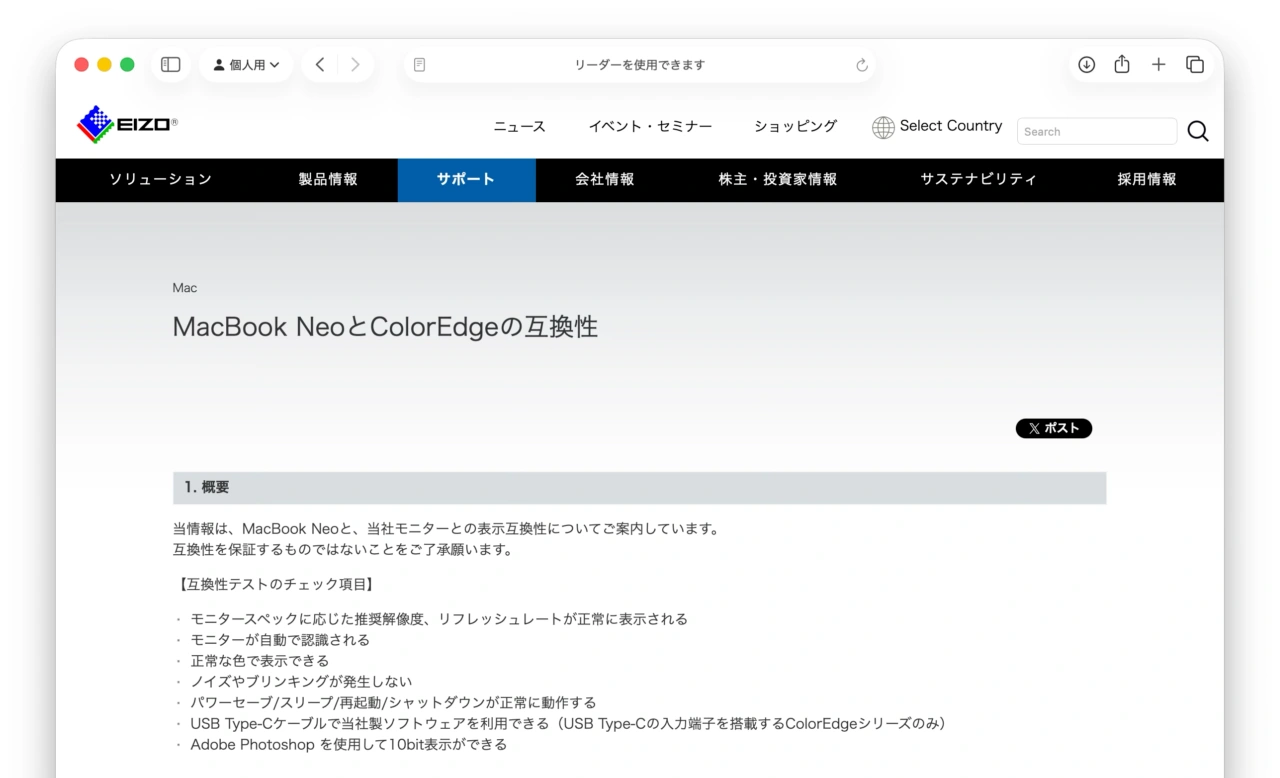Click the section header 1. 概要

click(x=639, y=488)
